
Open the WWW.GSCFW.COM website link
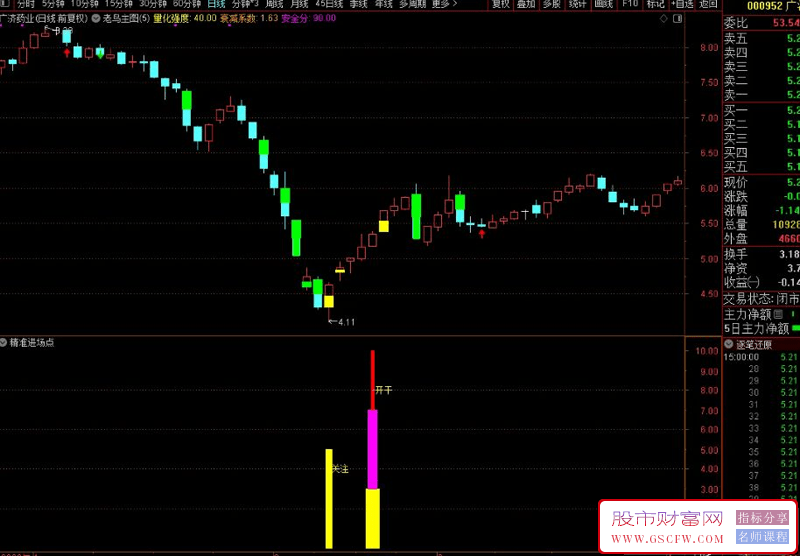pyautogui.click(x=667, y=539)
